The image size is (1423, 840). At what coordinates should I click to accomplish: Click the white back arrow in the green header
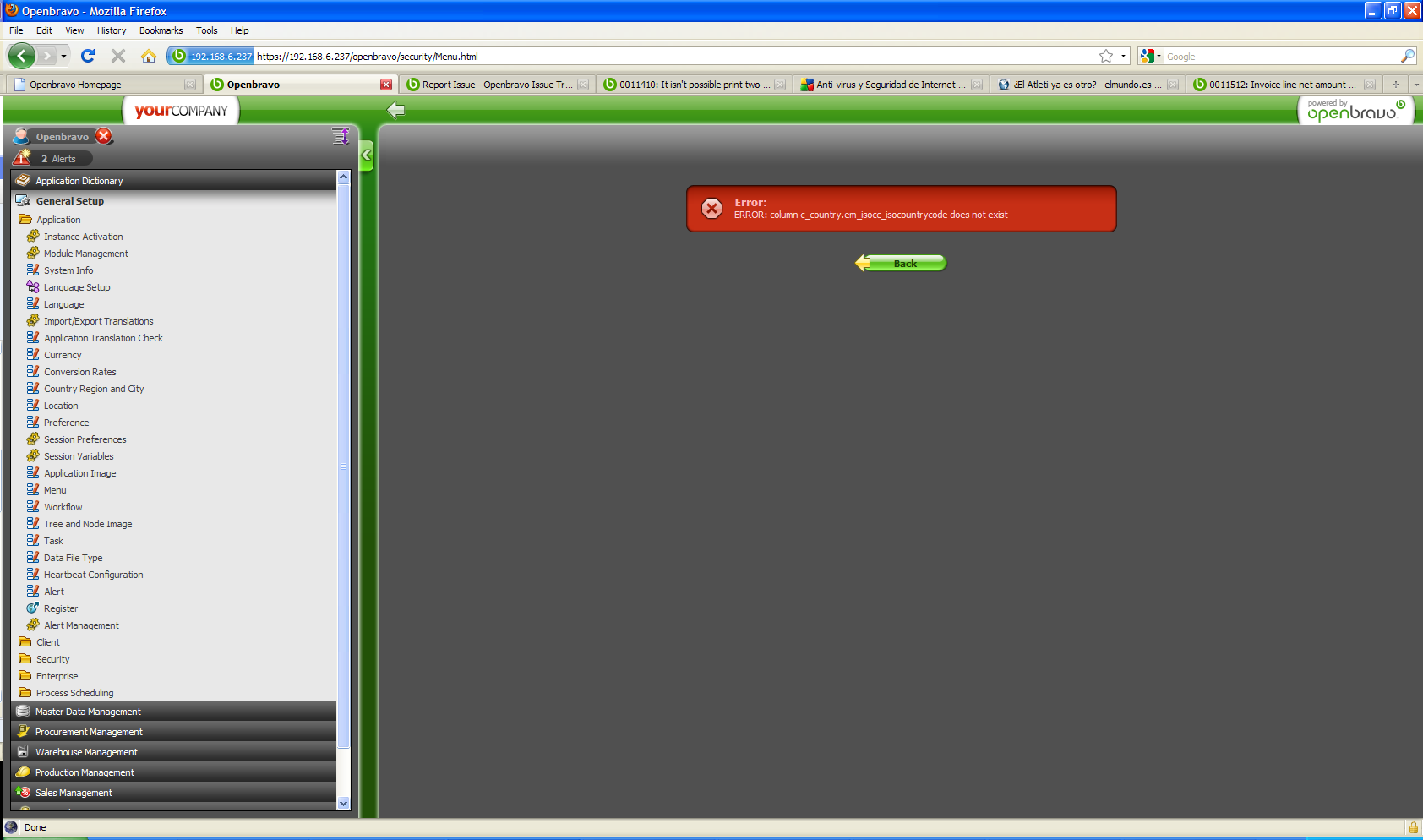coord(395,110)
